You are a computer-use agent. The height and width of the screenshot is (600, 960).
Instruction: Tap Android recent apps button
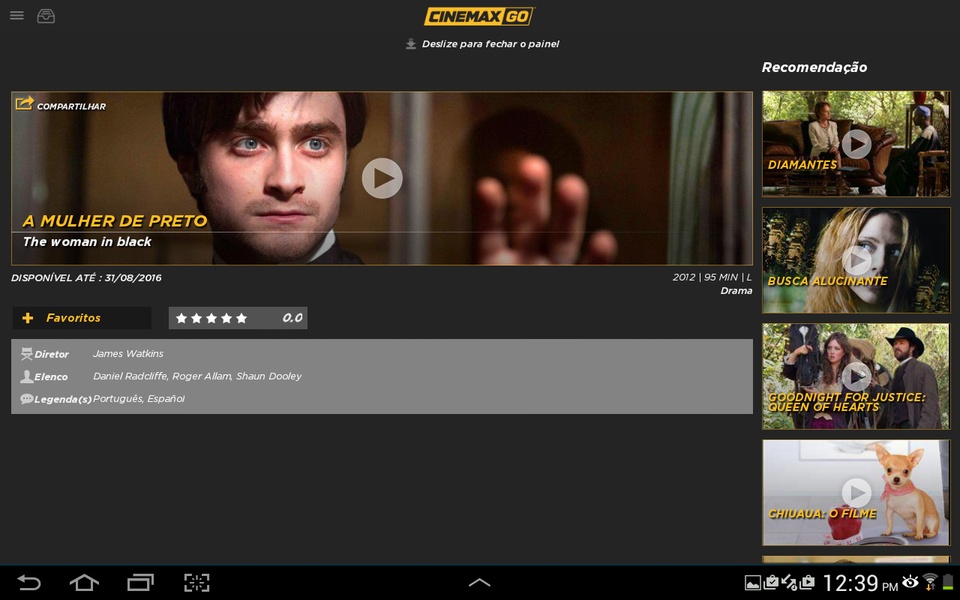(x=140, y=582)
